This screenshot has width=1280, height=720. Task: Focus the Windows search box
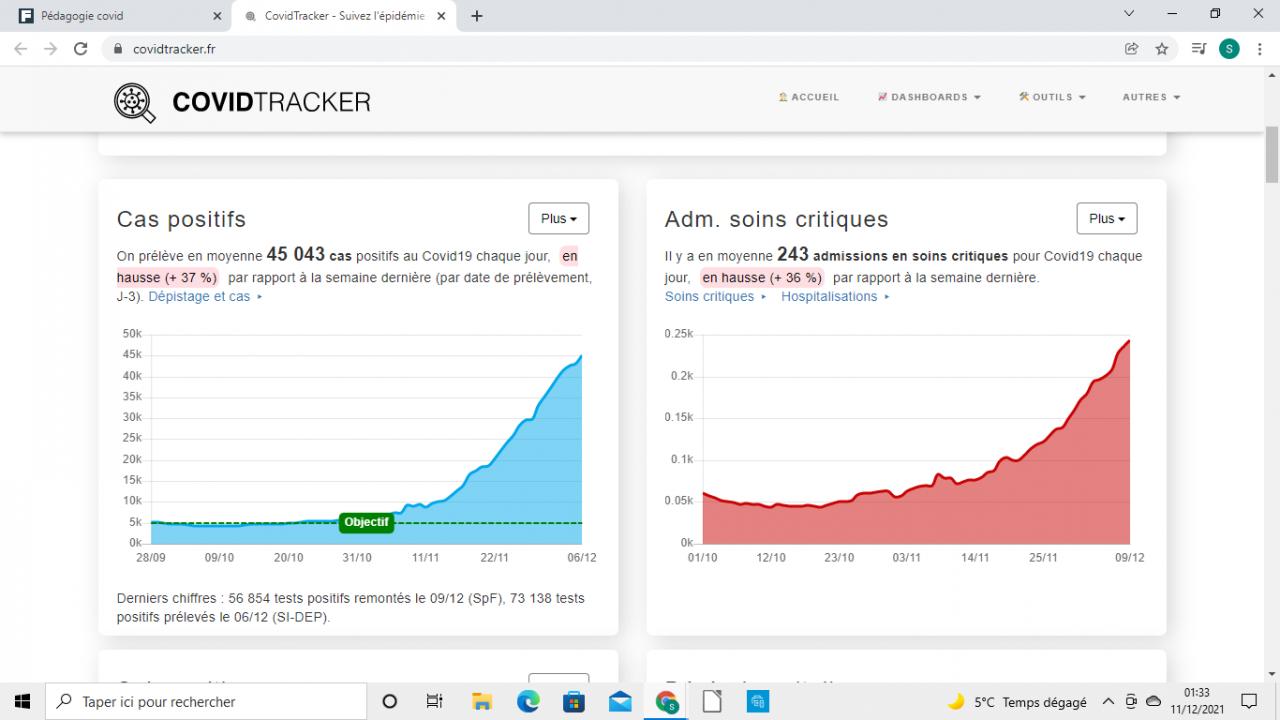[x=206, y=702]
